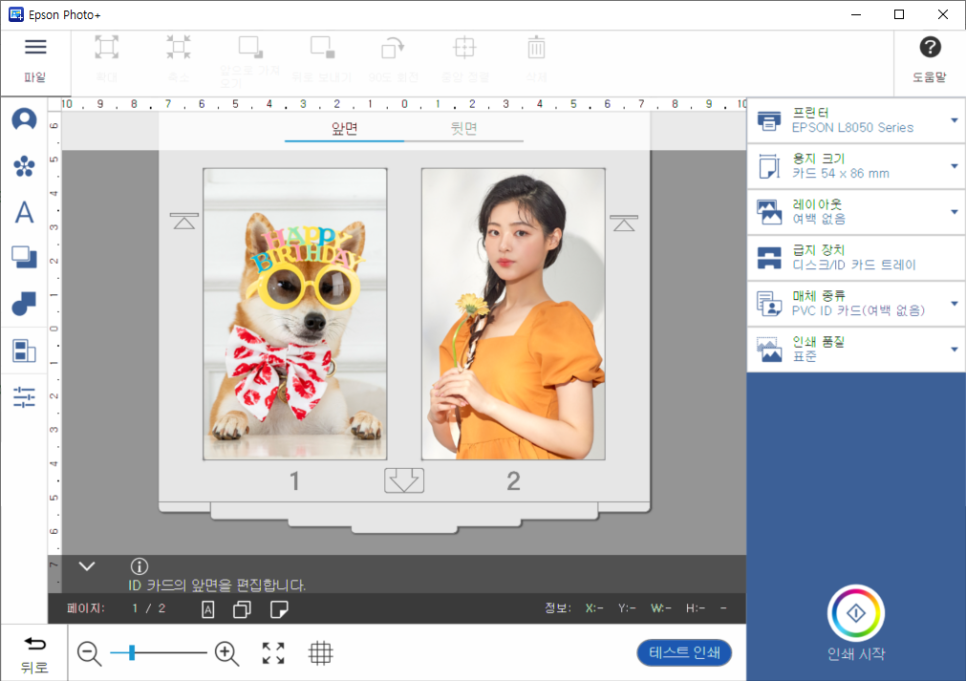
Task: Click the 'ID 카드의 앞면을 편집합니다.' message text
Action: pyautogui.click(x=217, y=585)
